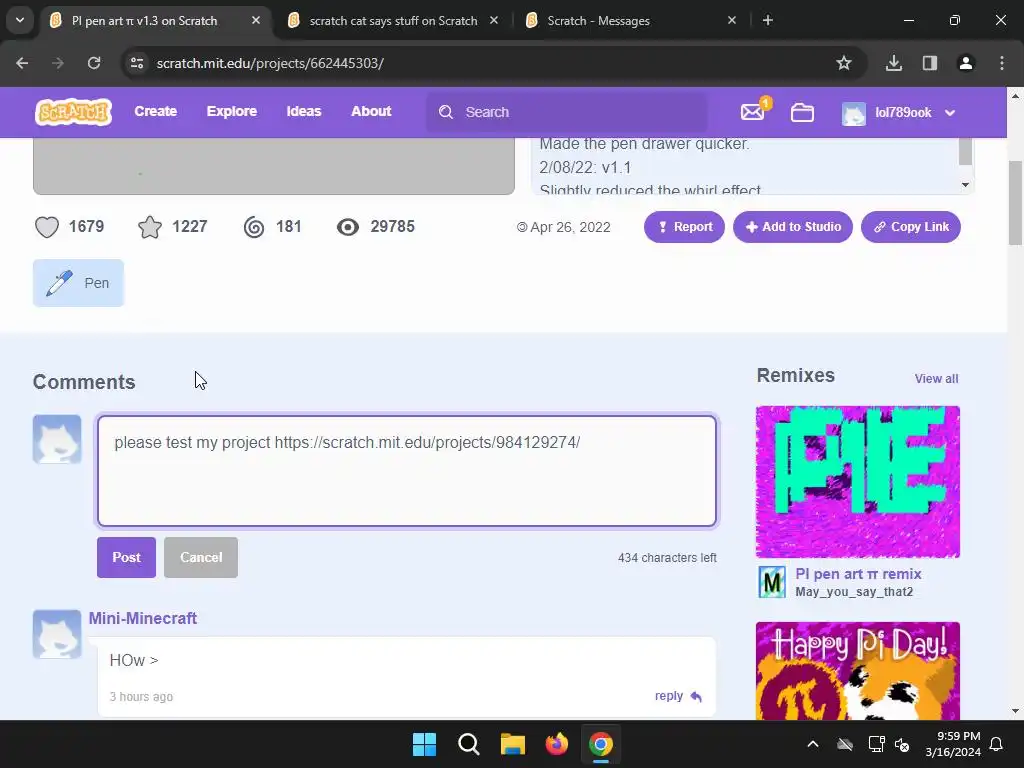The image size is (1024, 768).
Task: Select the PI pen art tab
Action: [144, 21]
